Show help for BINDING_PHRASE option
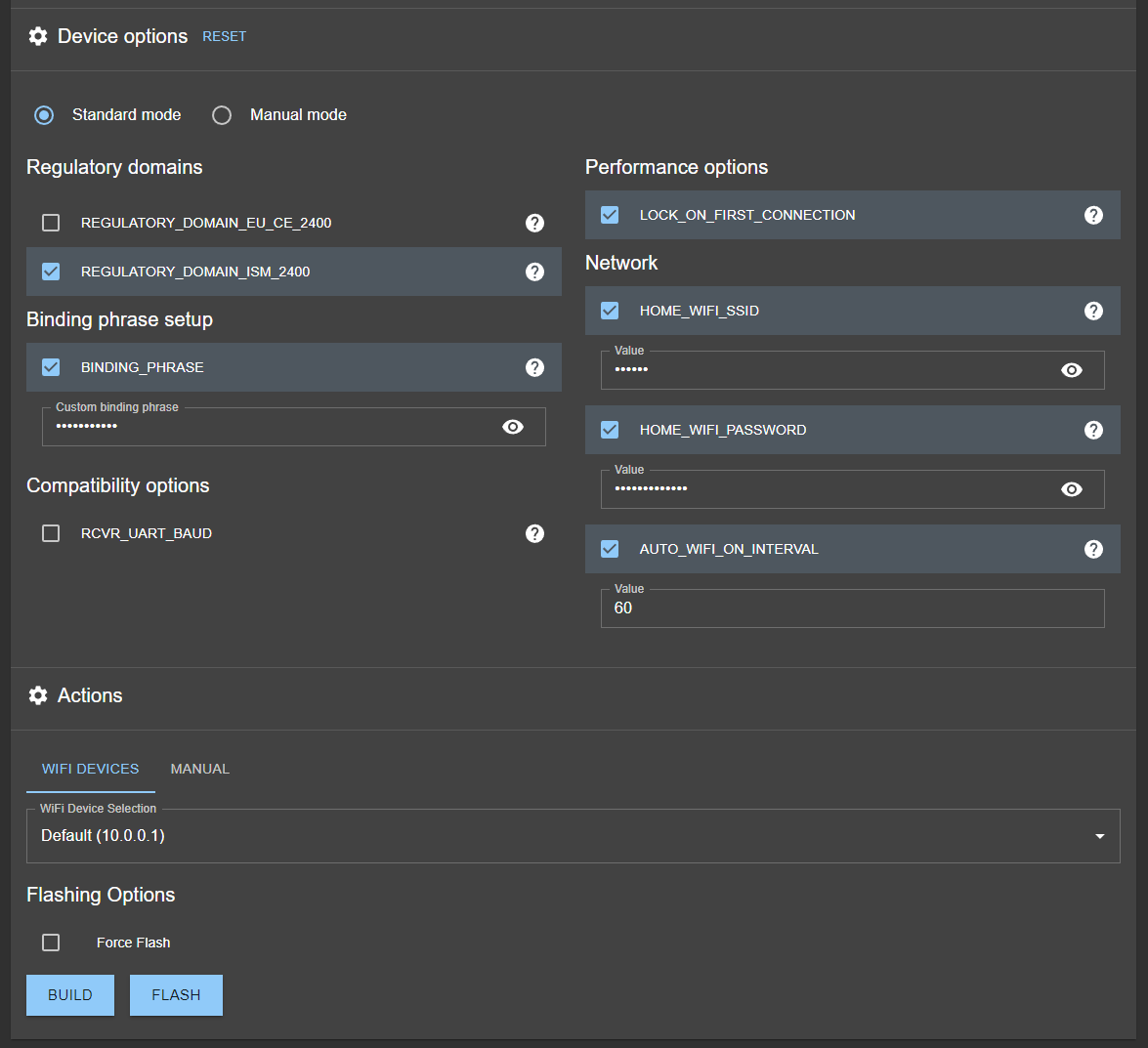 (x=534, y=367)
